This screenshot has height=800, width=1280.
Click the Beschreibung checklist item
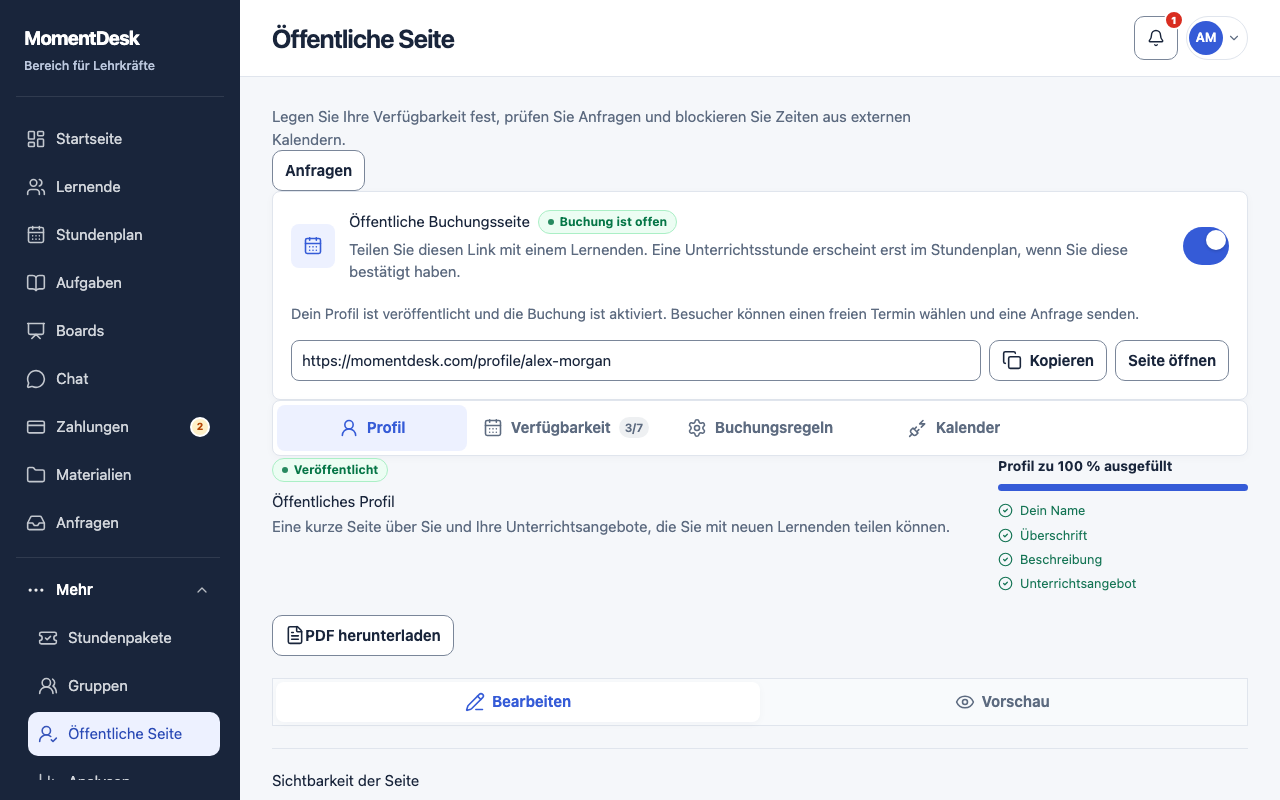coord(1051,560)
